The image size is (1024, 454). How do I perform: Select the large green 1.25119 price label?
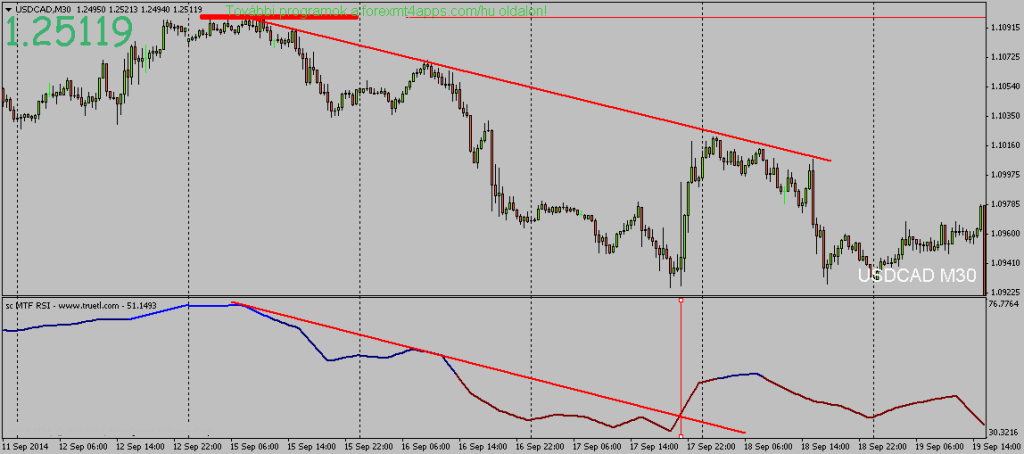click(x=69, y=31)
